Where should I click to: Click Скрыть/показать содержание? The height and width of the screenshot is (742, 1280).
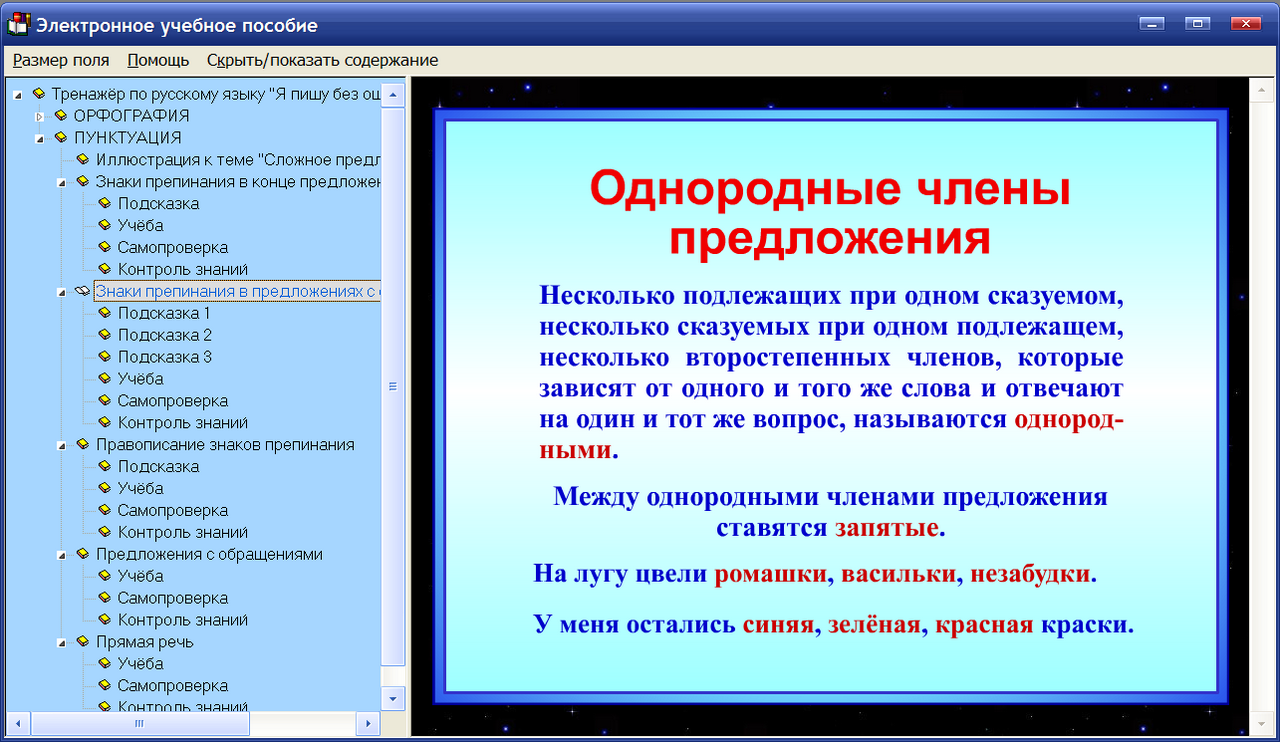click(x=321, y=60)
